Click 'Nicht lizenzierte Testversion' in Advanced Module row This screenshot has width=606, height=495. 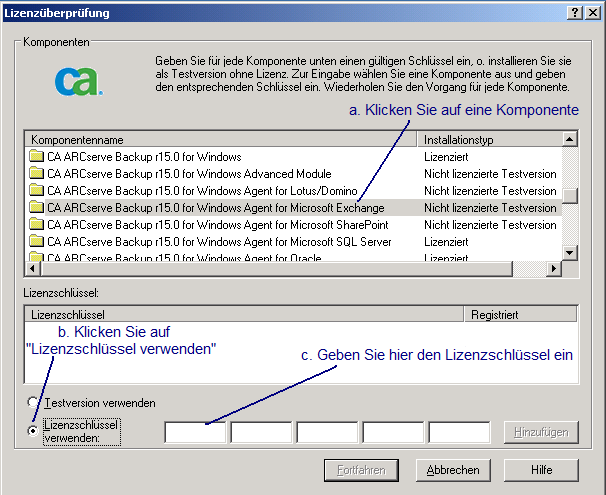tap(490, 174)
